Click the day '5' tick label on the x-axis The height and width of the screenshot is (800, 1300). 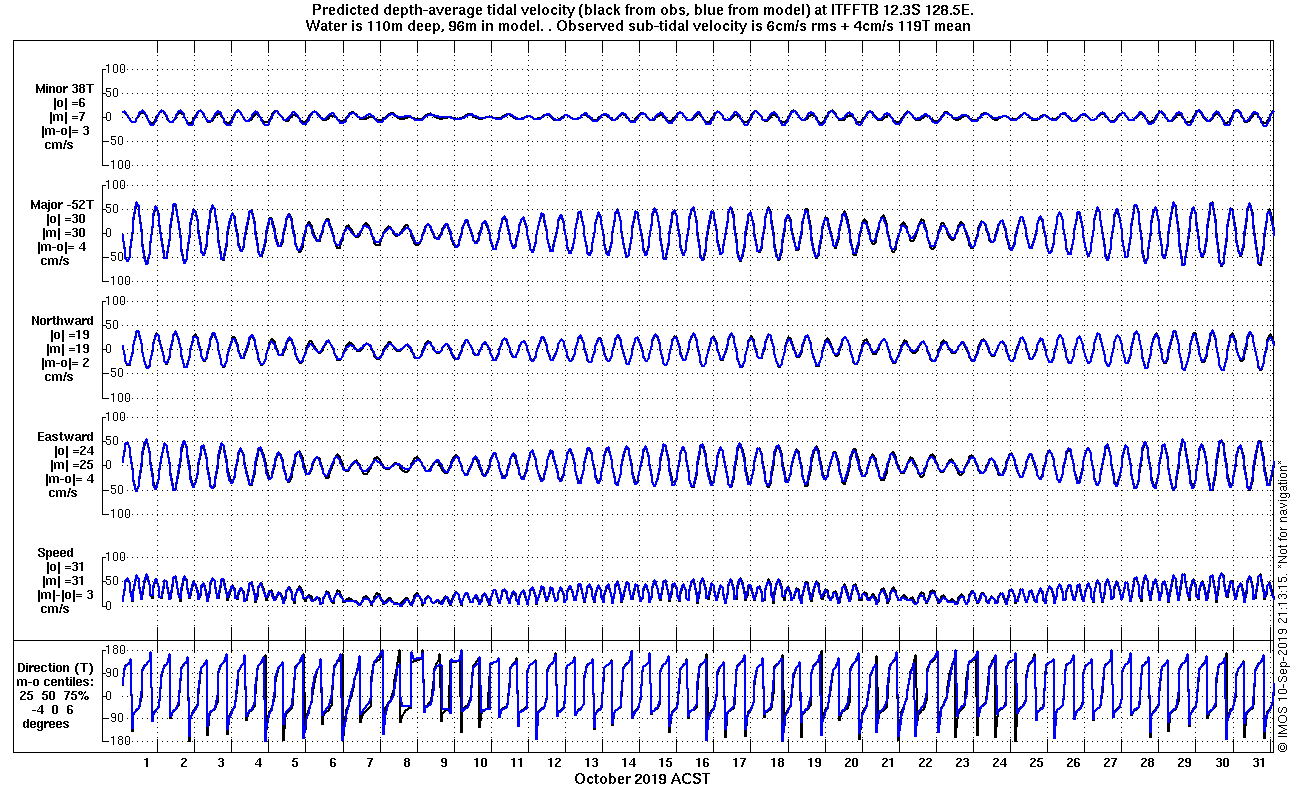(295, 763)
